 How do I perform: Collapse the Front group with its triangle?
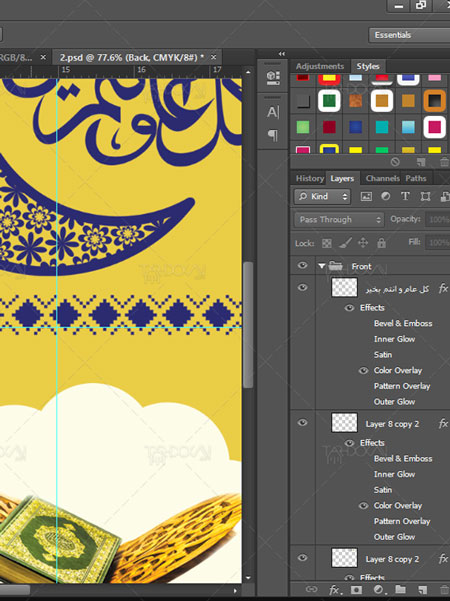(322, 266)
